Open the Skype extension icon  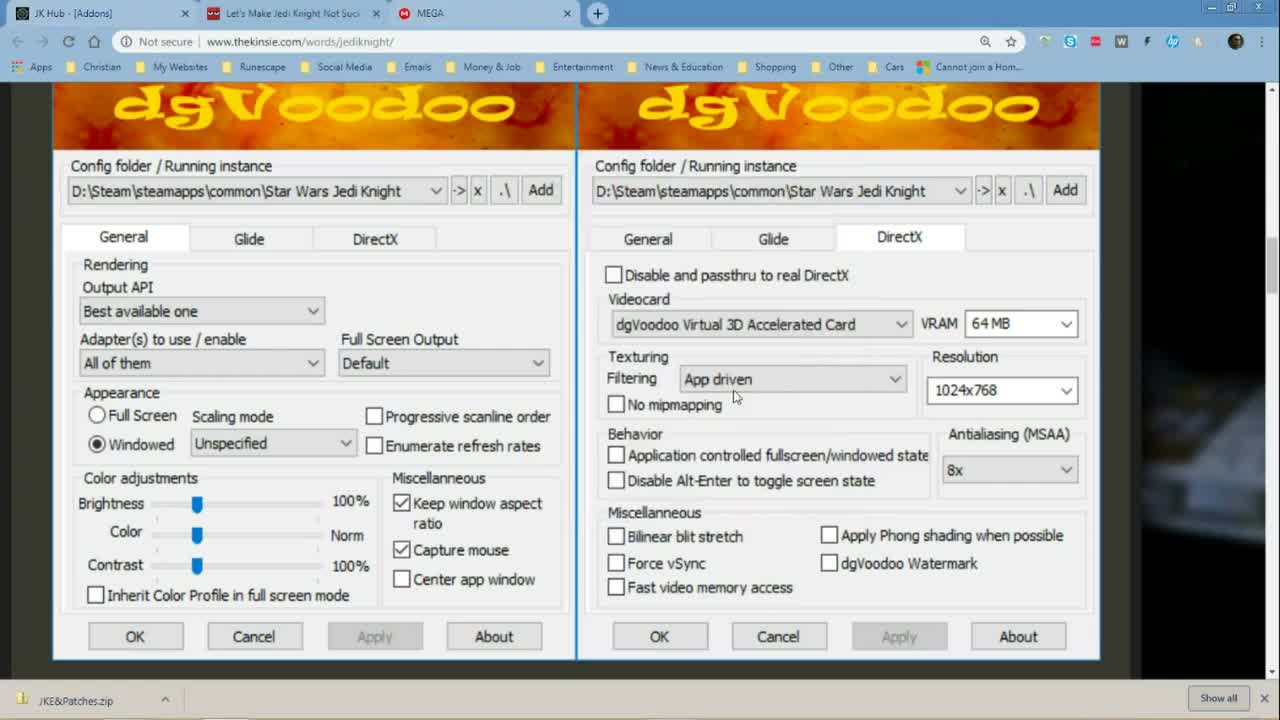[x=1070, y=41]
